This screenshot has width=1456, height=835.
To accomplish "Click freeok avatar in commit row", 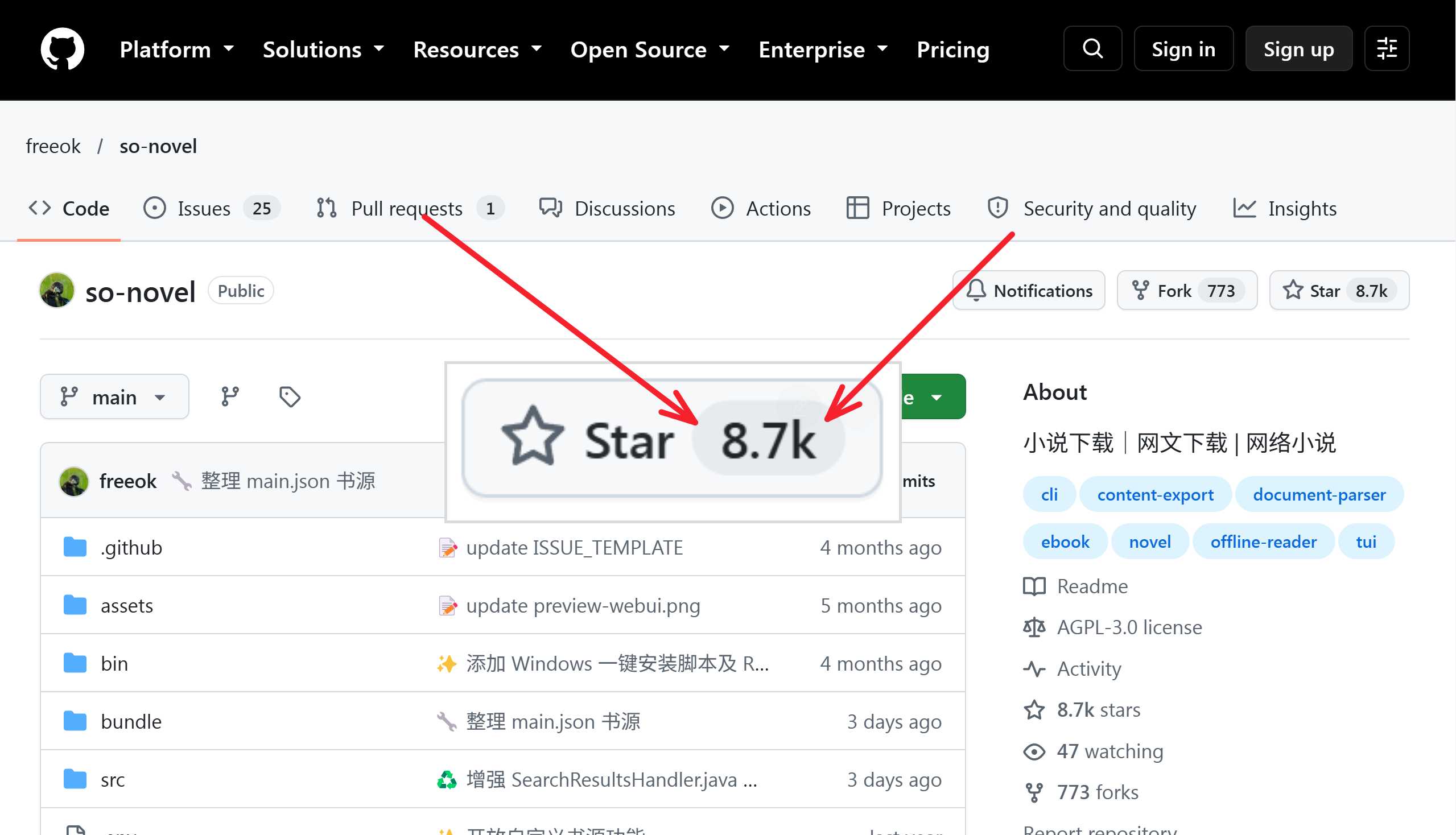I will pyautogui.click(x=74, y=481).
